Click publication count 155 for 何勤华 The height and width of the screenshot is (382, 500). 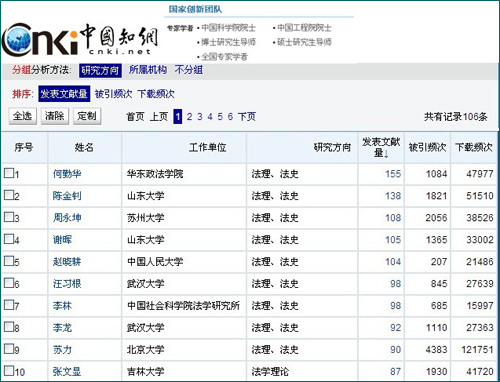click(x=393, y=174)
